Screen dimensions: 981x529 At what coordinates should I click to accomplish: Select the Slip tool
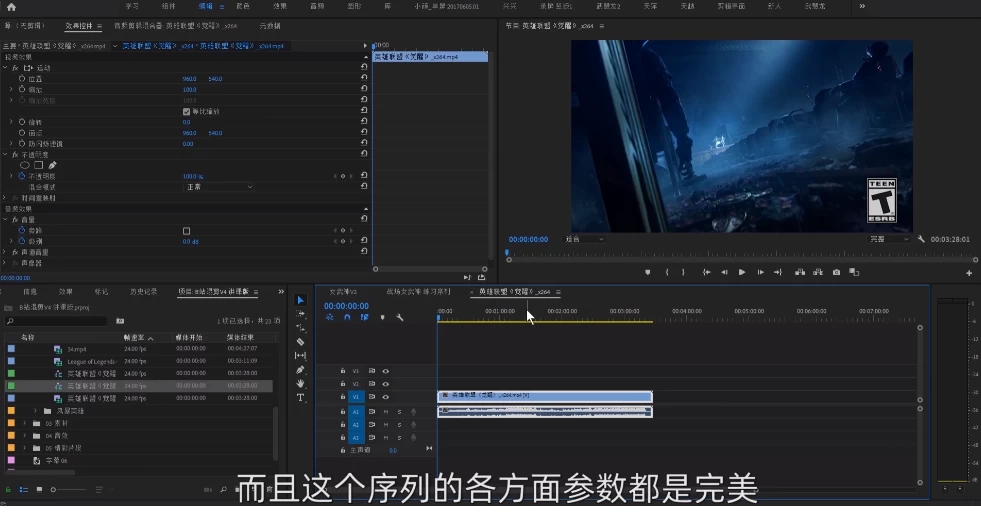coord(300,356)
